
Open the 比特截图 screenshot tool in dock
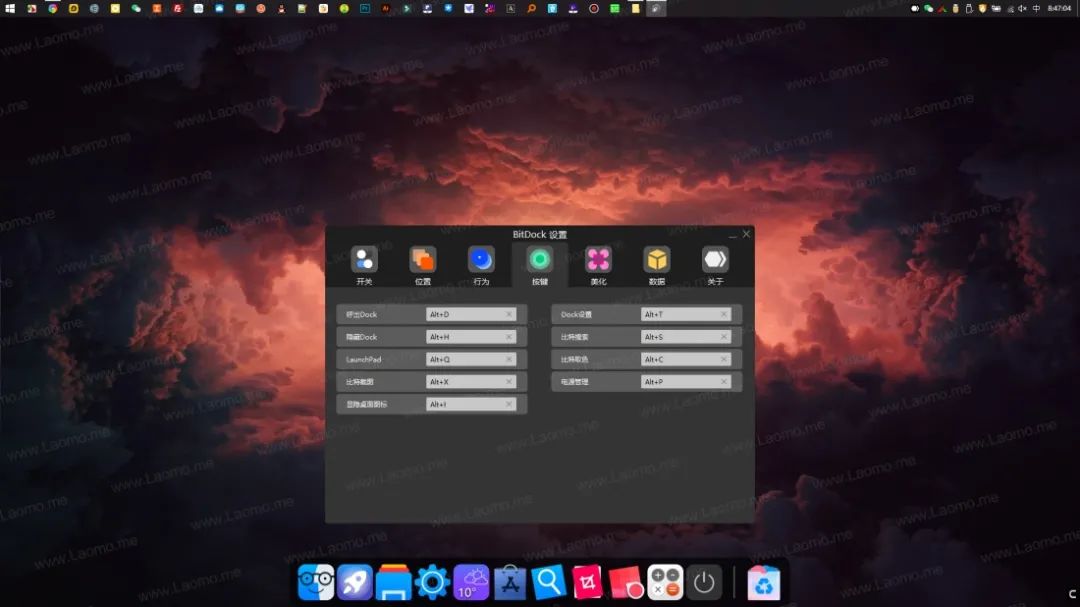click(587, 580)
